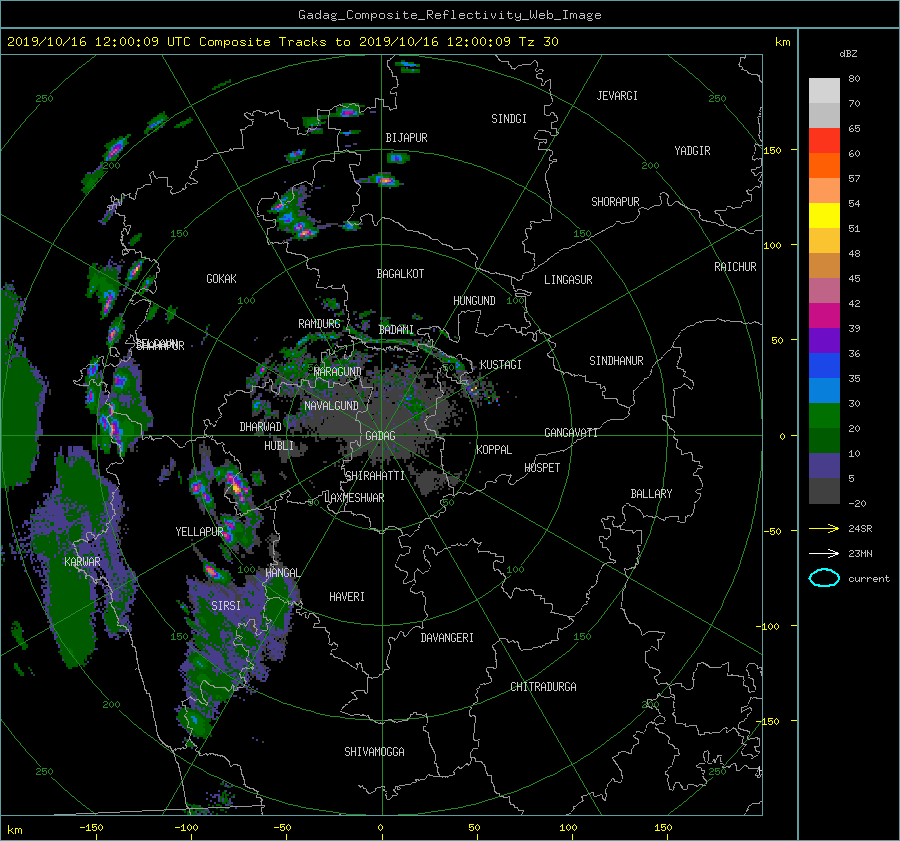Click the DAVANGERI city label
This screenshot has height=841, width=900.
tap(447, 638)
